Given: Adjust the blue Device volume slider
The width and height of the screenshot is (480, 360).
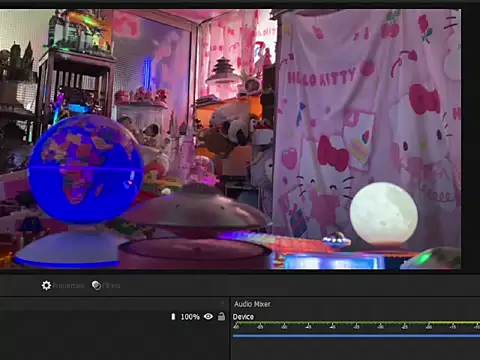Looking at the screenshot, I should coord(356,336).
